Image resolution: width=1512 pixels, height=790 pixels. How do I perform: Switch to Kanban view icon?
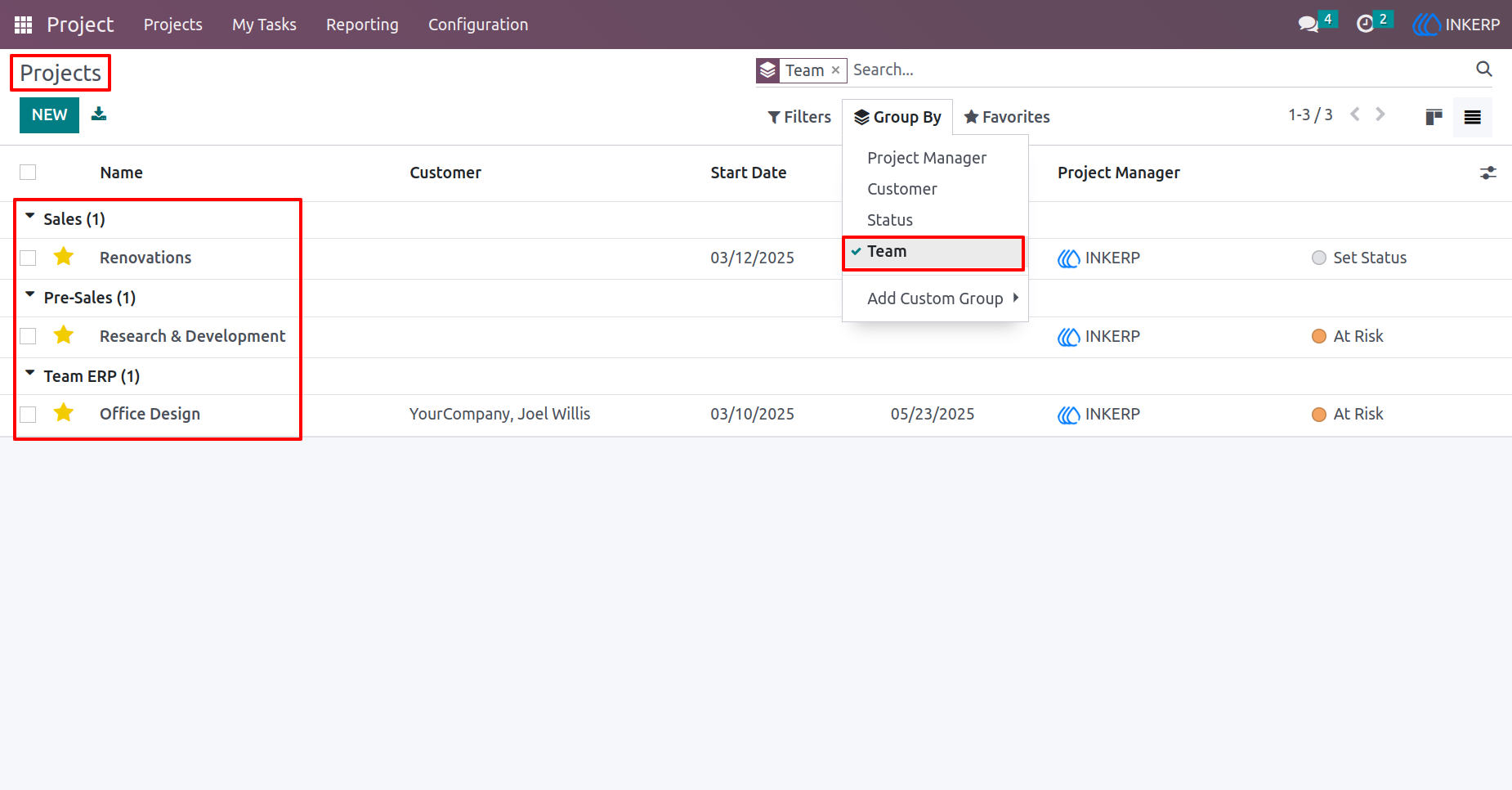[x=1434, y=117]
